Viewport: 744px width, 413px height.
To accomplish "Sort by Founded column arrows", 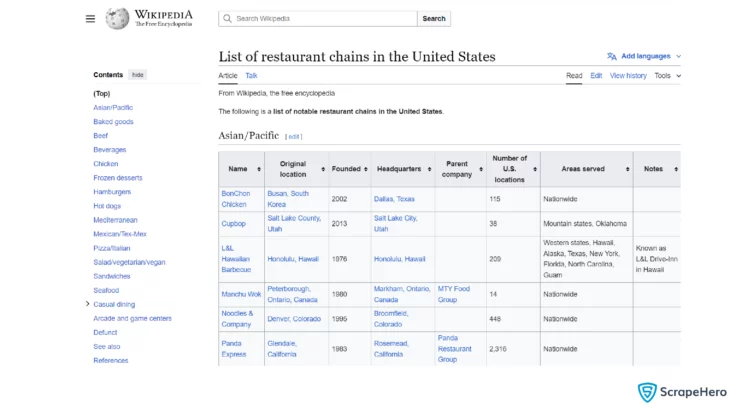I will tap(366, 169).
